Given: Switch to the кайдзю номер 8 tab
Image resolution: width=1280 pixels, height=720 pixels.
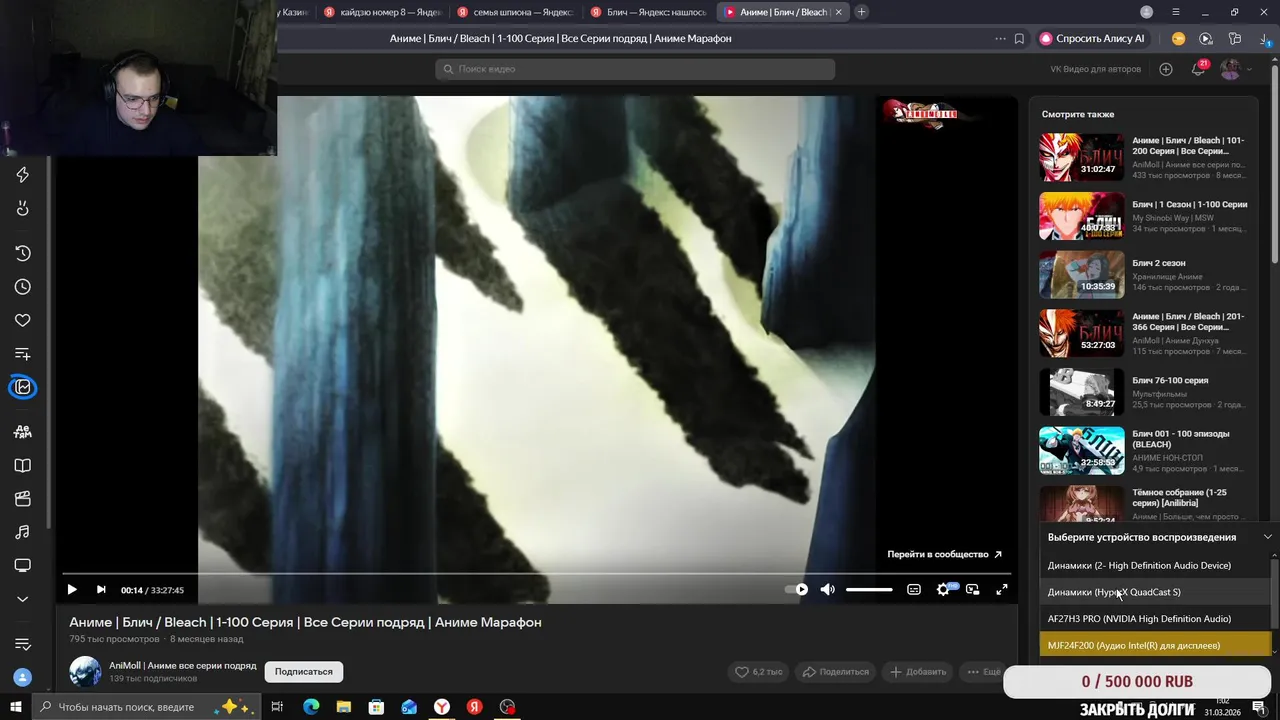Looking at the screenshot, I should 384,12.
